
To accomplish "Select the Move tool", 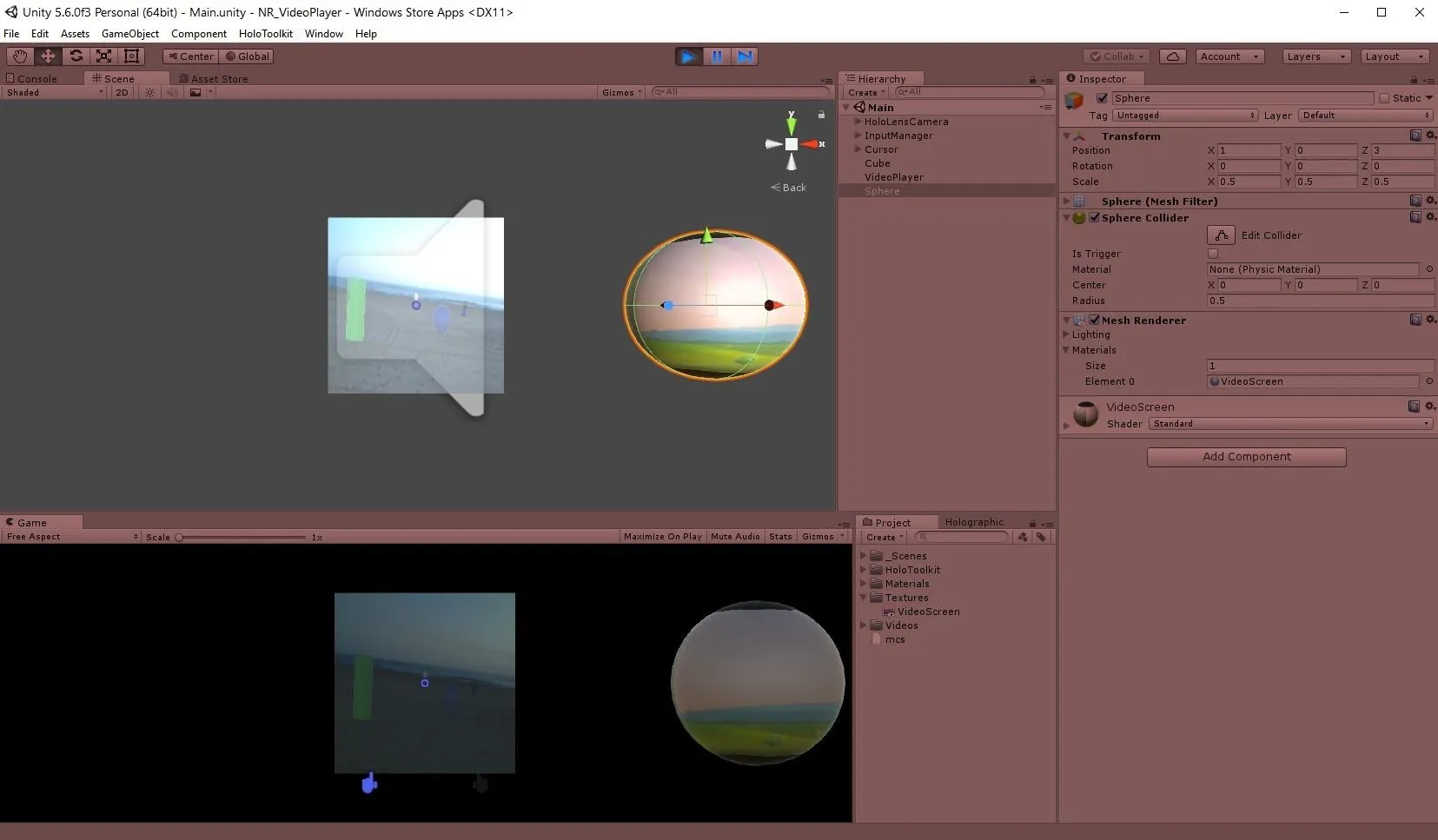I will point(48,56).
